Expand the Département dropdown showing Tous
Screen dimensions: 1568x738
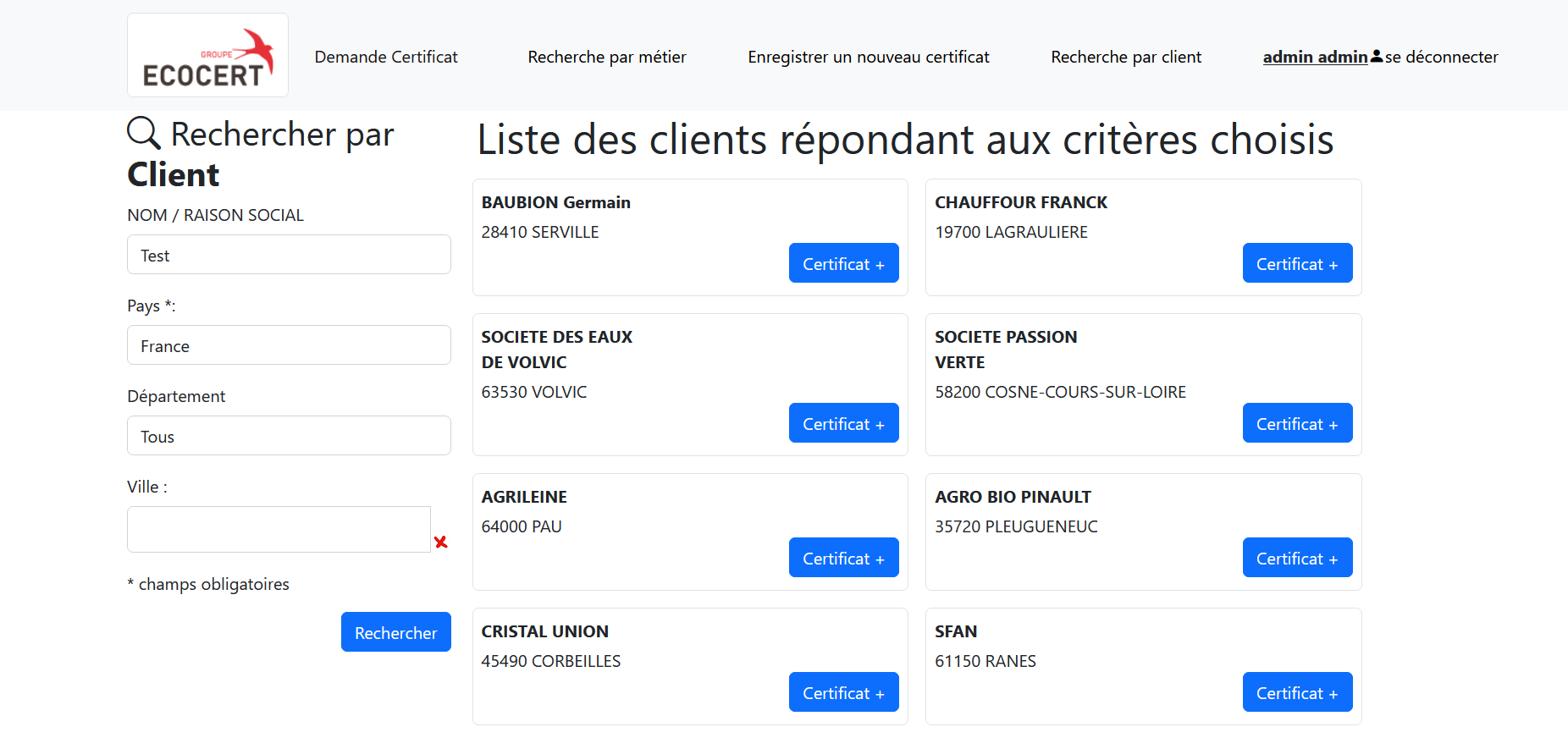289,436
